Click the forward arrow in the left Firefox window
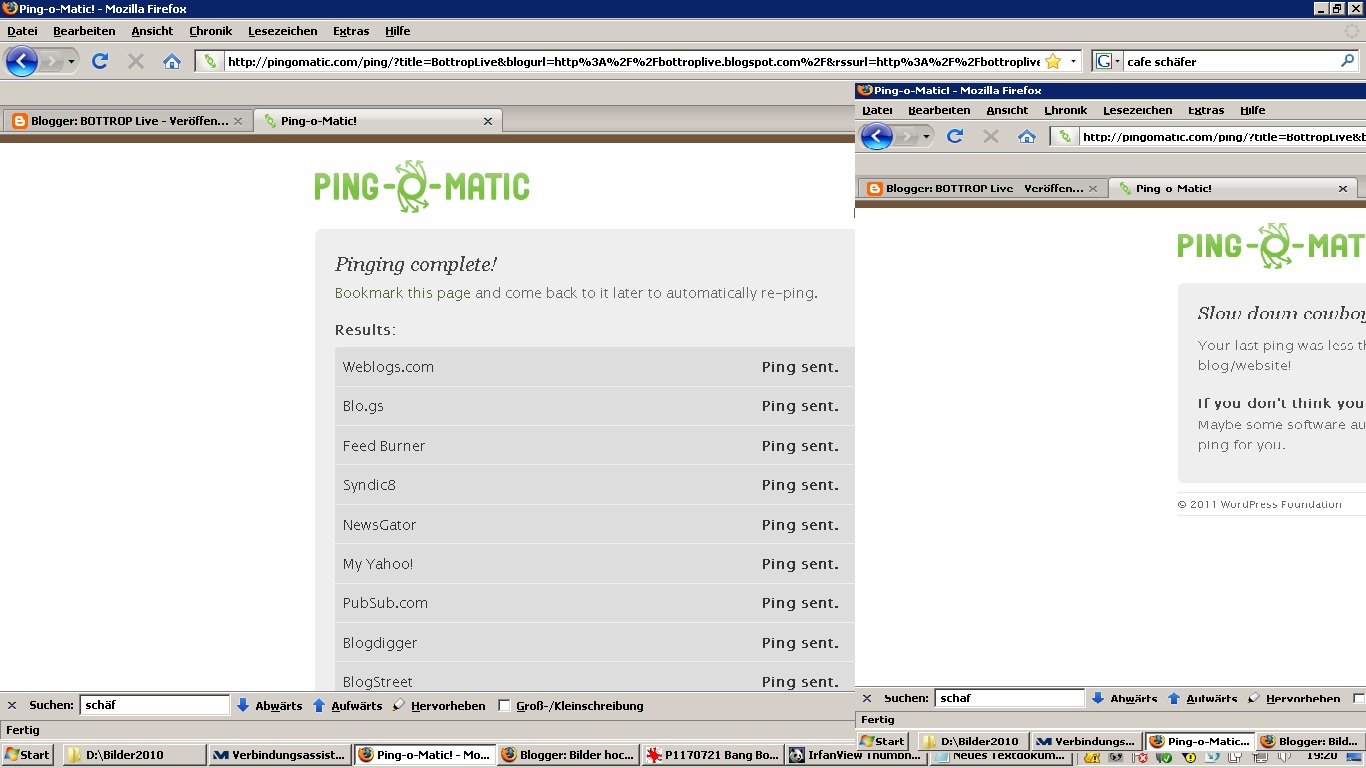This screenshot has width=1366, height=768. pyautogui.click(x=52, y=61)
